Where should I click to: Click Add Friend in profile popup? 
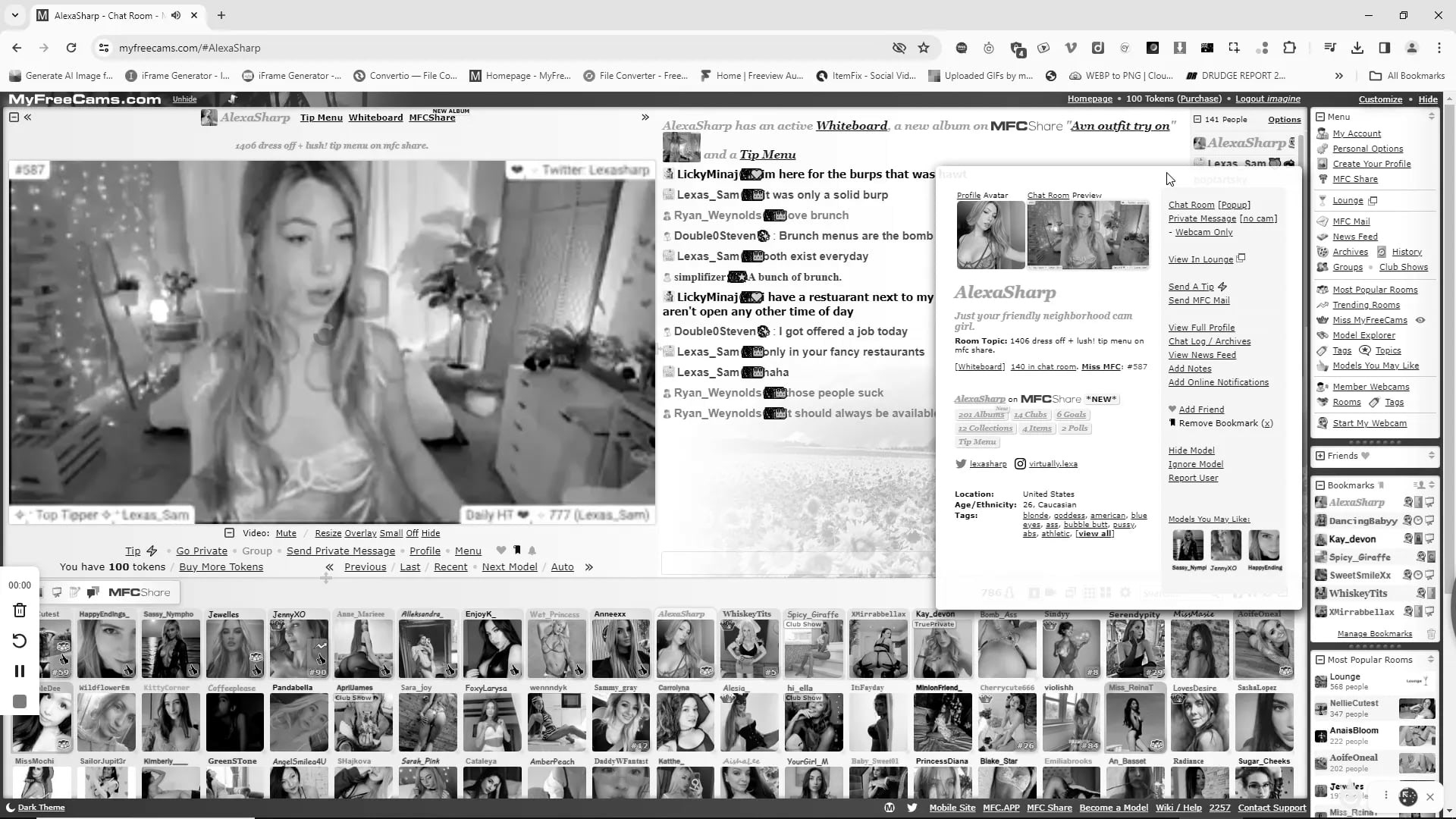(1201, 409)
